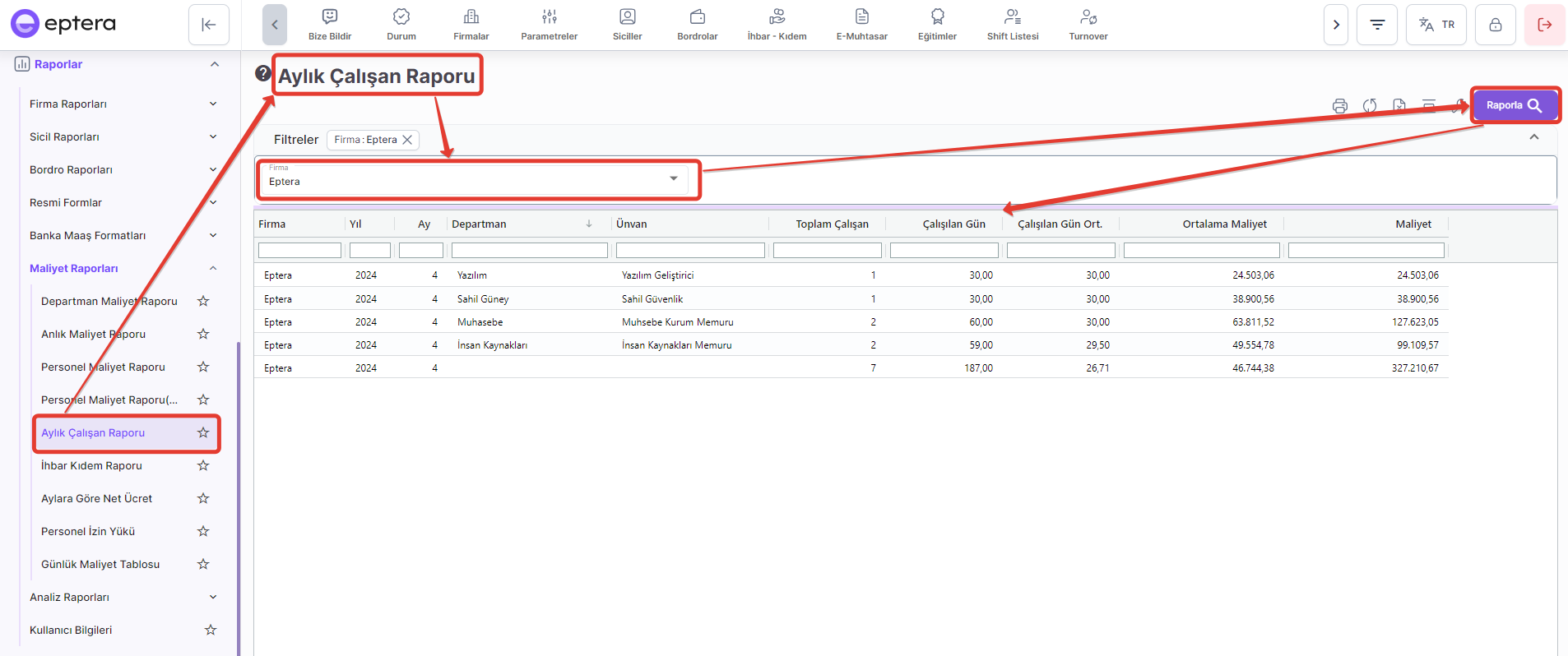
Task: Collapse the Filtreler panel chevron
Action: tap(1533, 137)
